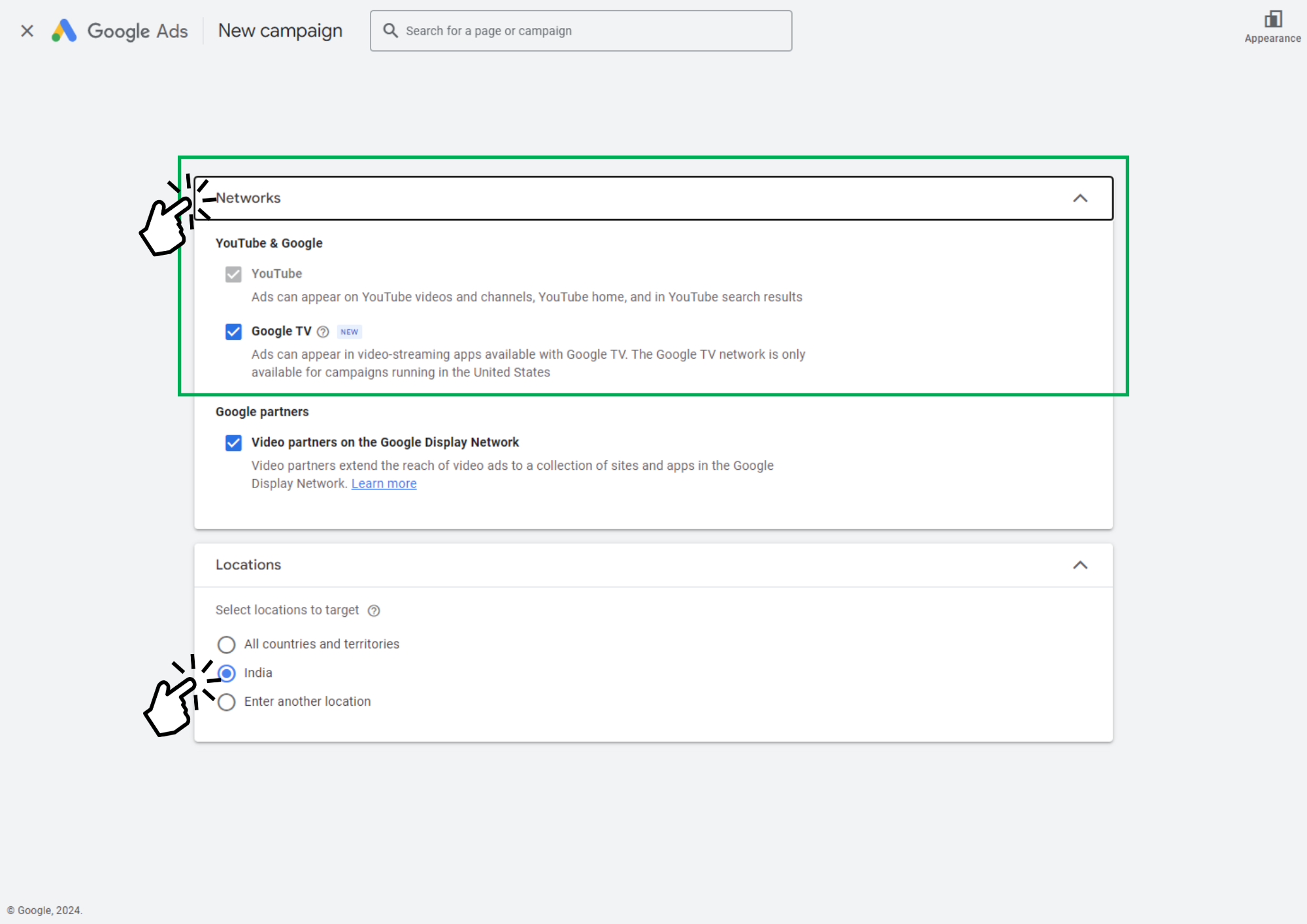
Task: Click the Google Ads logo
Action: [120, 31]
